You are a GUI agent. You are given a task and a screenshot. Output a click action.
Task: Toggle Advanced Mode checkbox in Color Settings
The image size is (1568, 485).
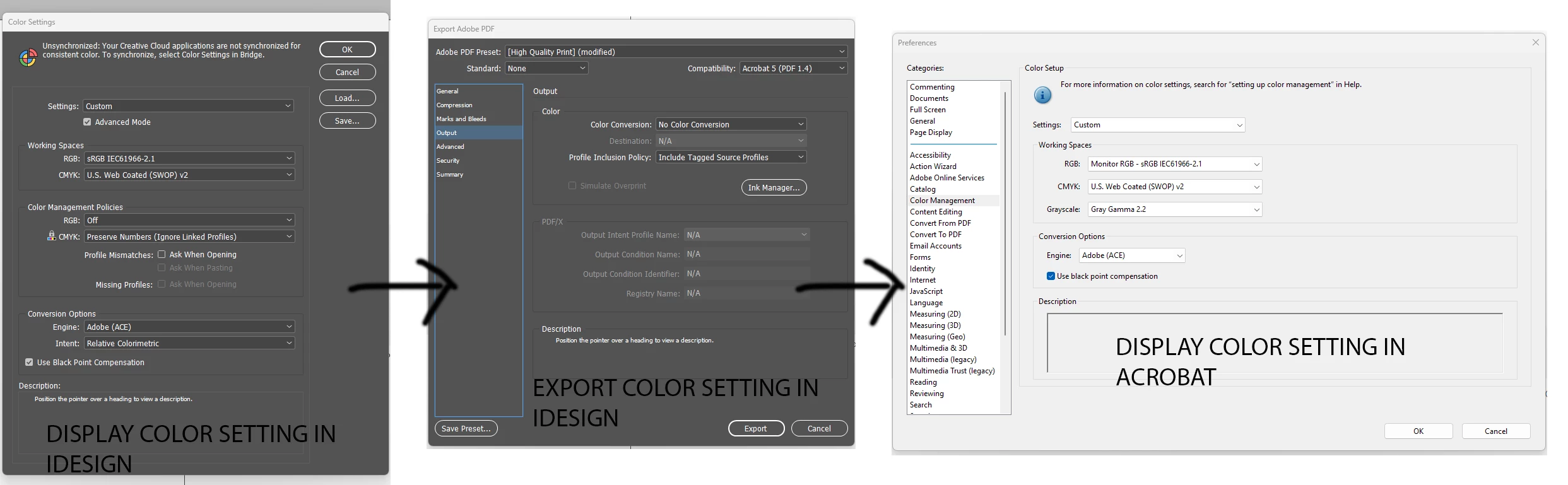pos(87,122)
